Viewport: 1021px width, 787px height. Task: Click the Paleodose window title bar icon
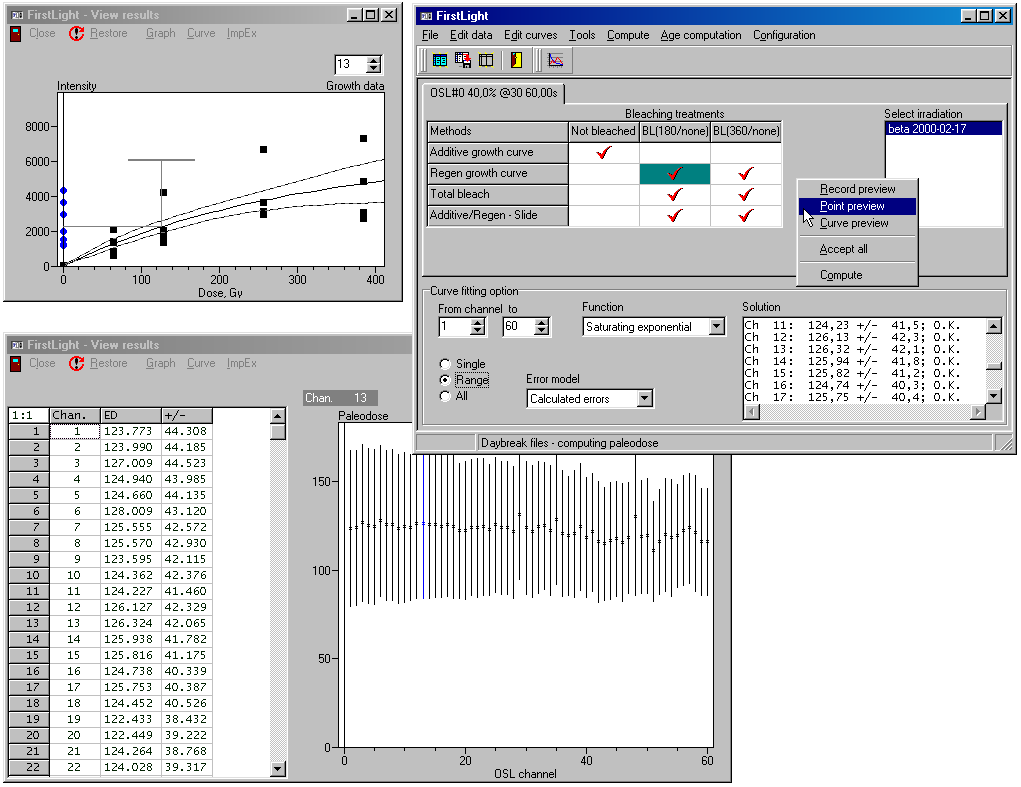tap(17, 345)
